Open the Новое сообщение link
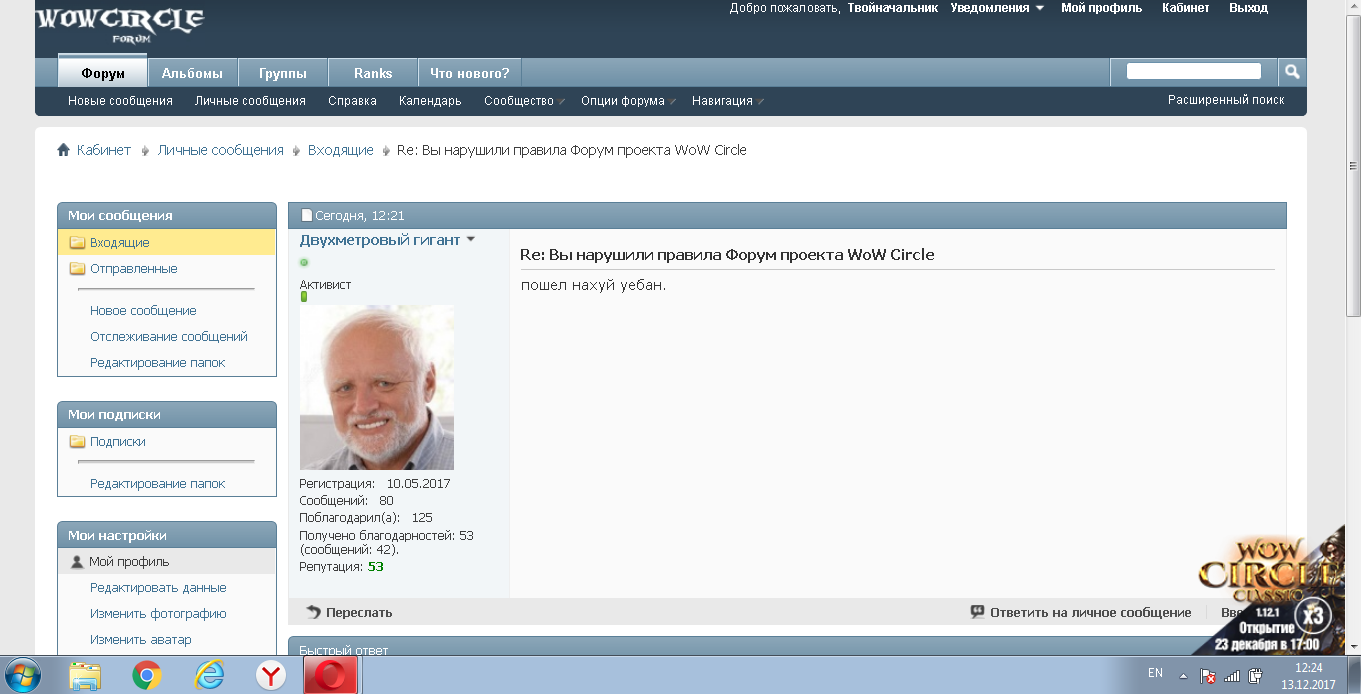The width and height of the screenshot is (1361, 694). [143, 311]
